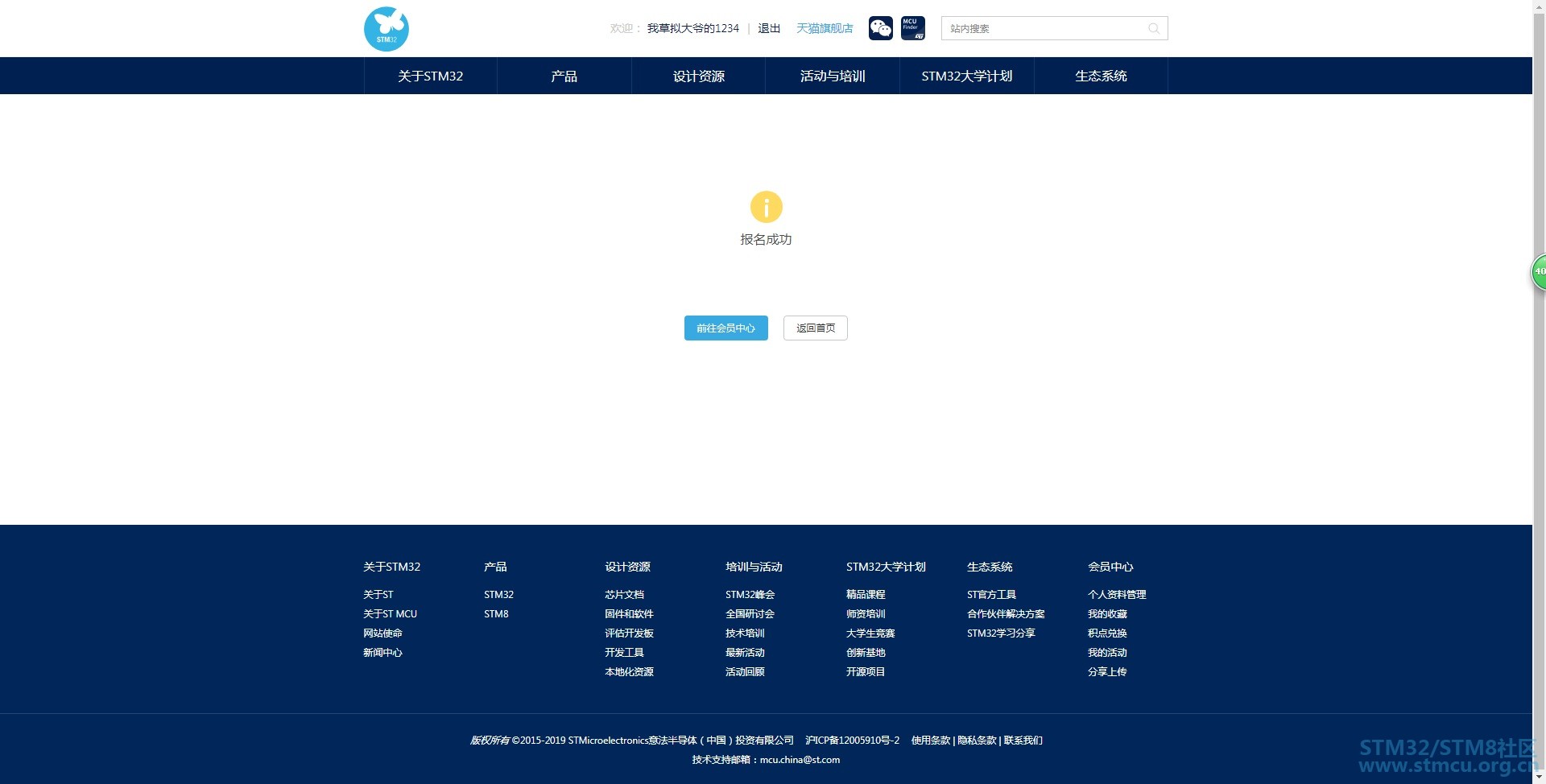Click the mcu.china@st.com email address

pos(800,759)
